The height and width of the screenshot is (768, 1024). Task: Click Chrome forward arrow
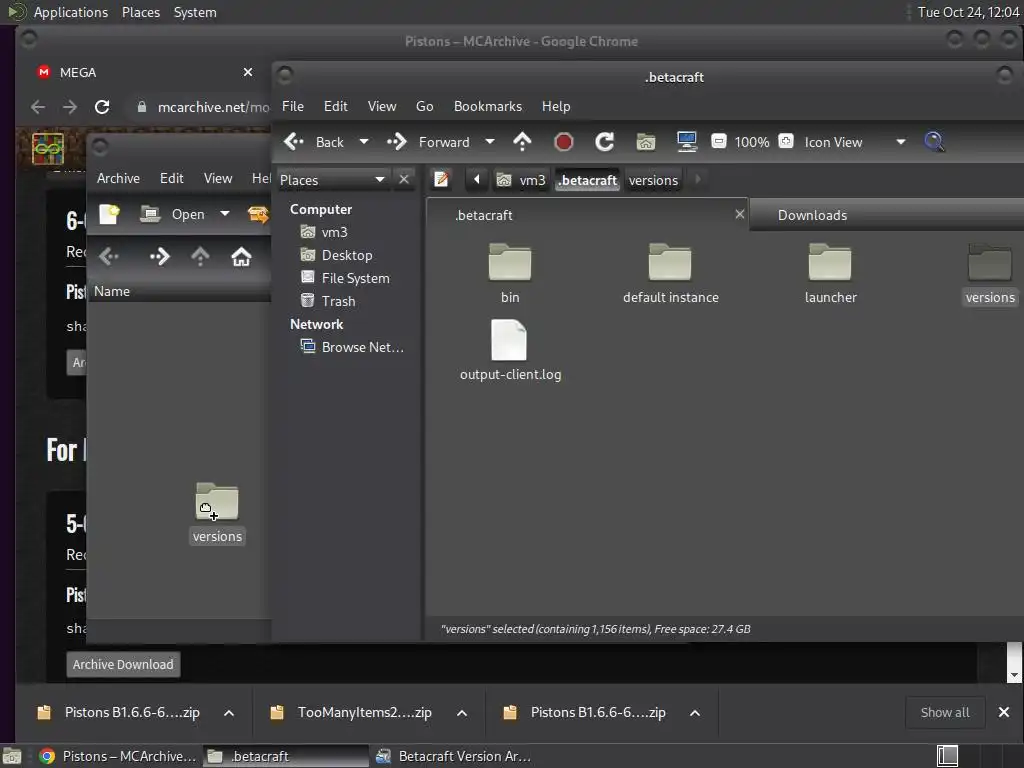pyautogui.click(x=70, y=107)
